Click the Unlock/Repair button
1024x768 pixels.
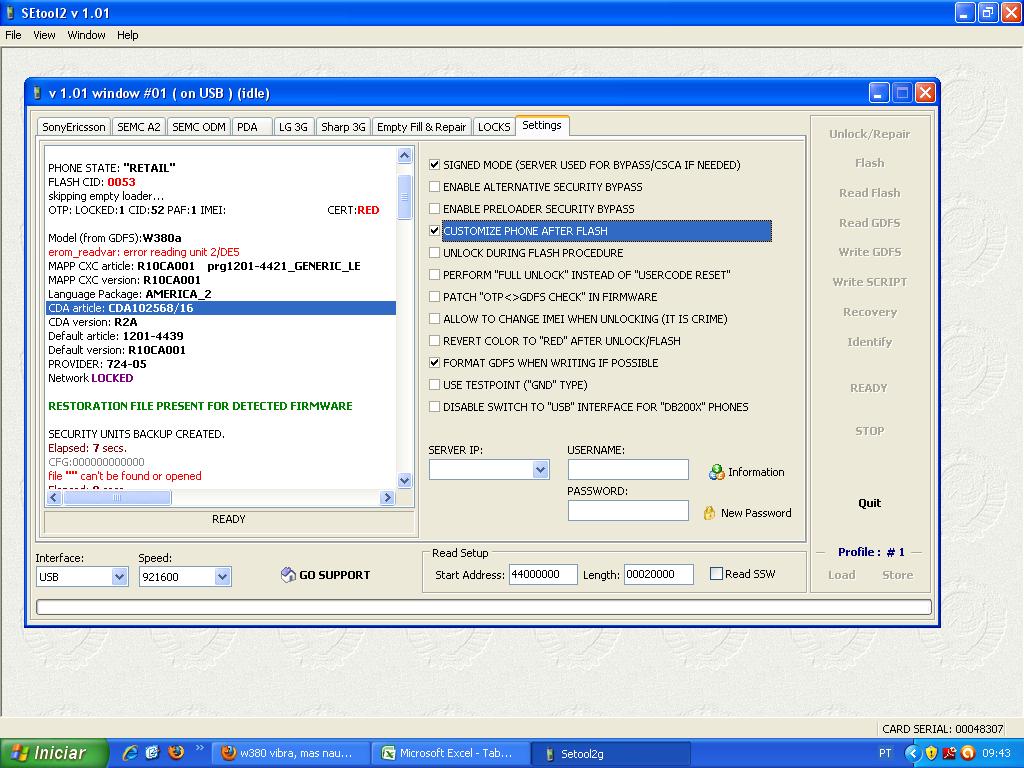click(869, 134)
